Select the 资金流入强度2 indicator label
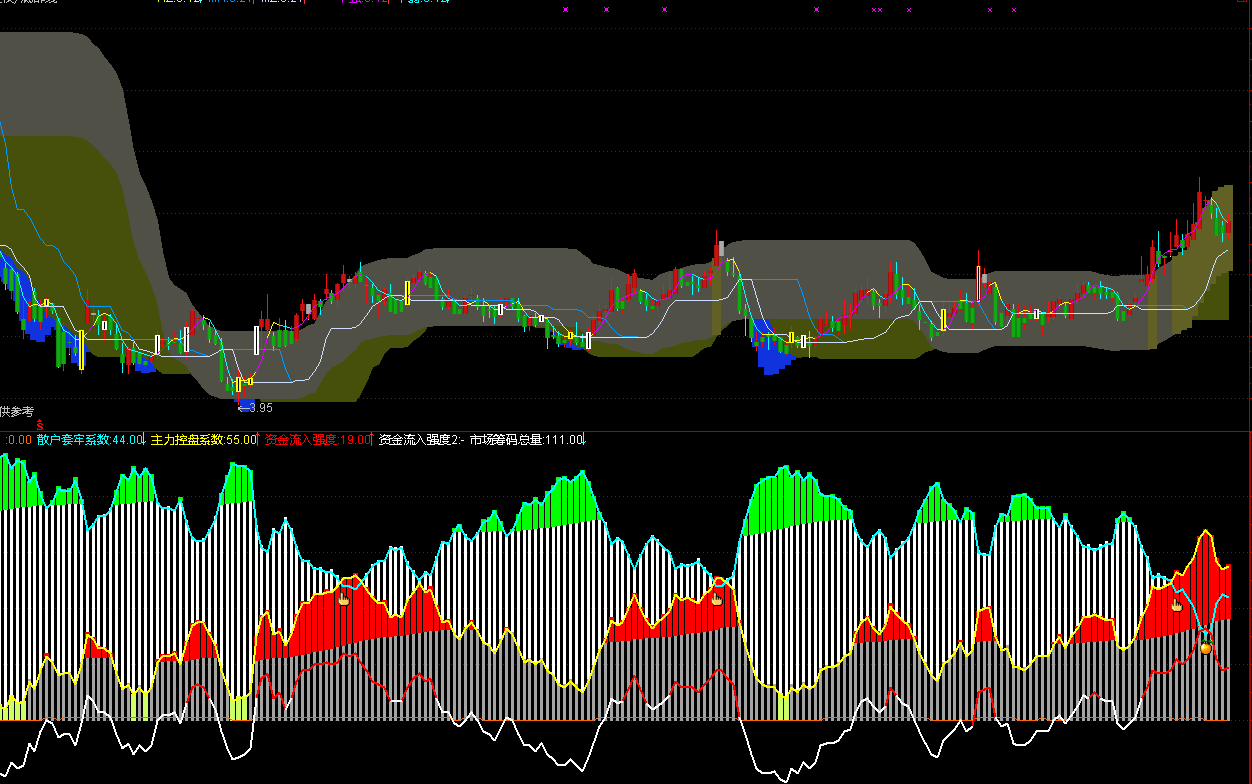Screen dimensions: 1252x784 (420, 439)
